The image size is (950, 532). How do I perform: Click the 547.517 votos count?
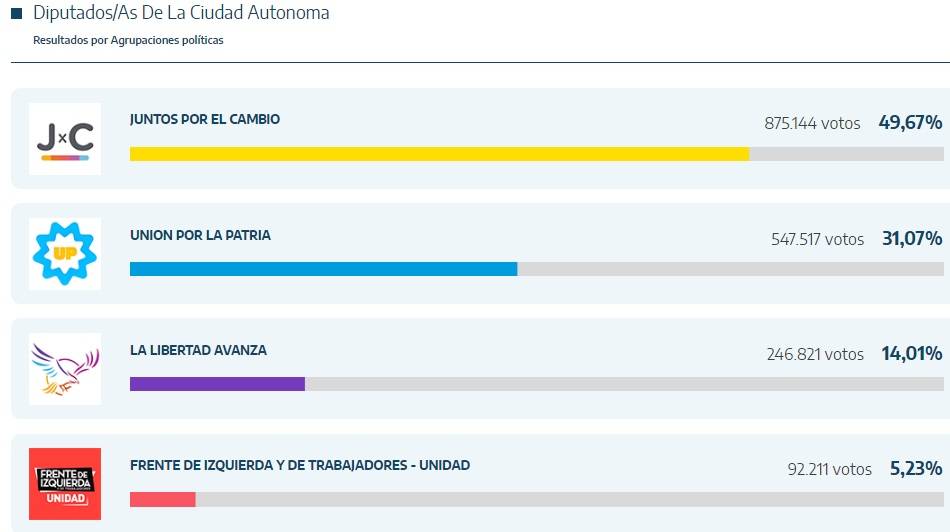click(x=817, y=239)
